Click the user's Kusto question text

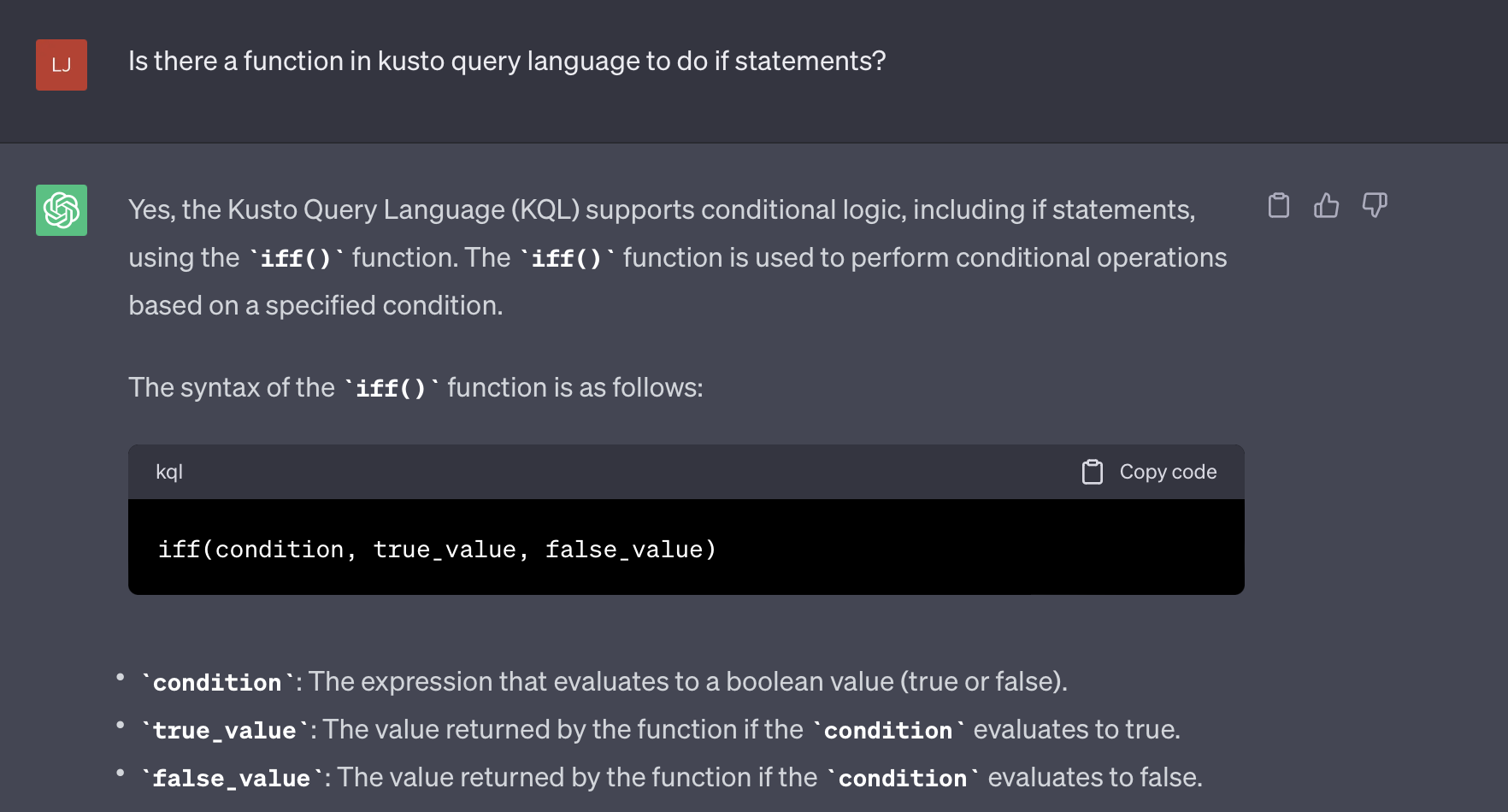[507, 62]
